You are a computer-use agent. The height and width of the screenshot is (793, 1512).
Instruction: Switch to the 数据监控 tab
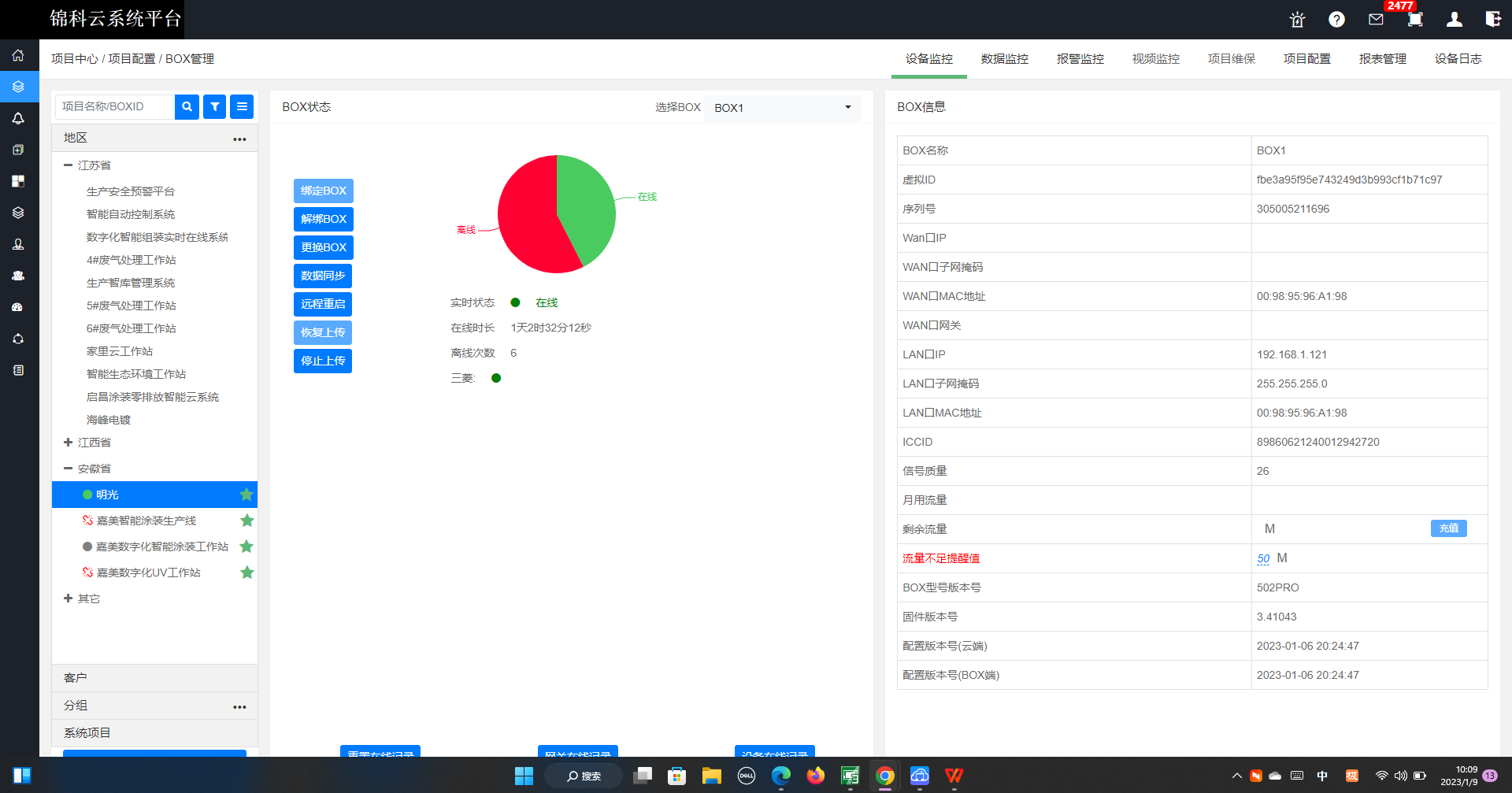1004,59
